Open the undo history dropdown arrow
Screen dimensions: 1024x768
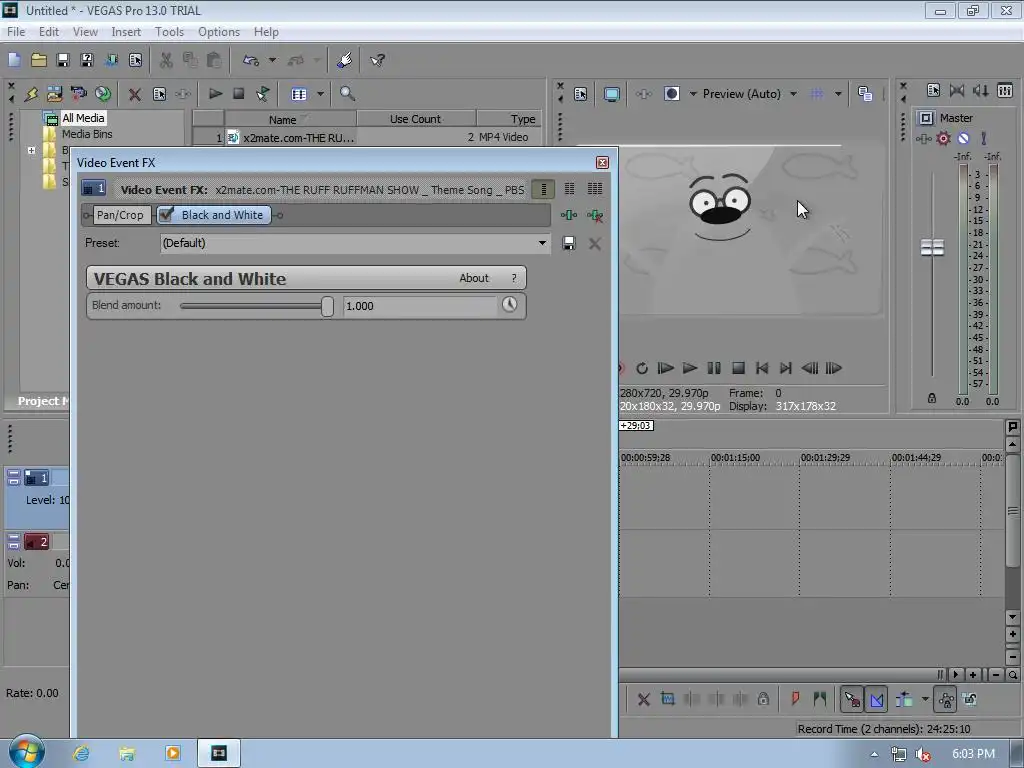272,61
